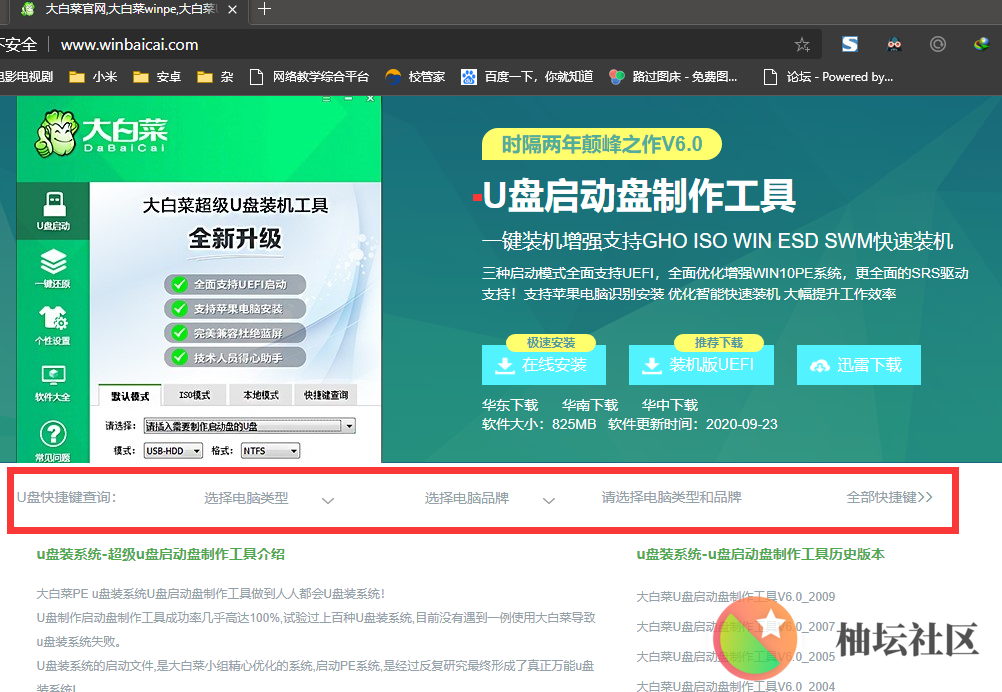Click the 时隔两年颠峰之作V6.0 banner badge

click(x=602, y=144)
